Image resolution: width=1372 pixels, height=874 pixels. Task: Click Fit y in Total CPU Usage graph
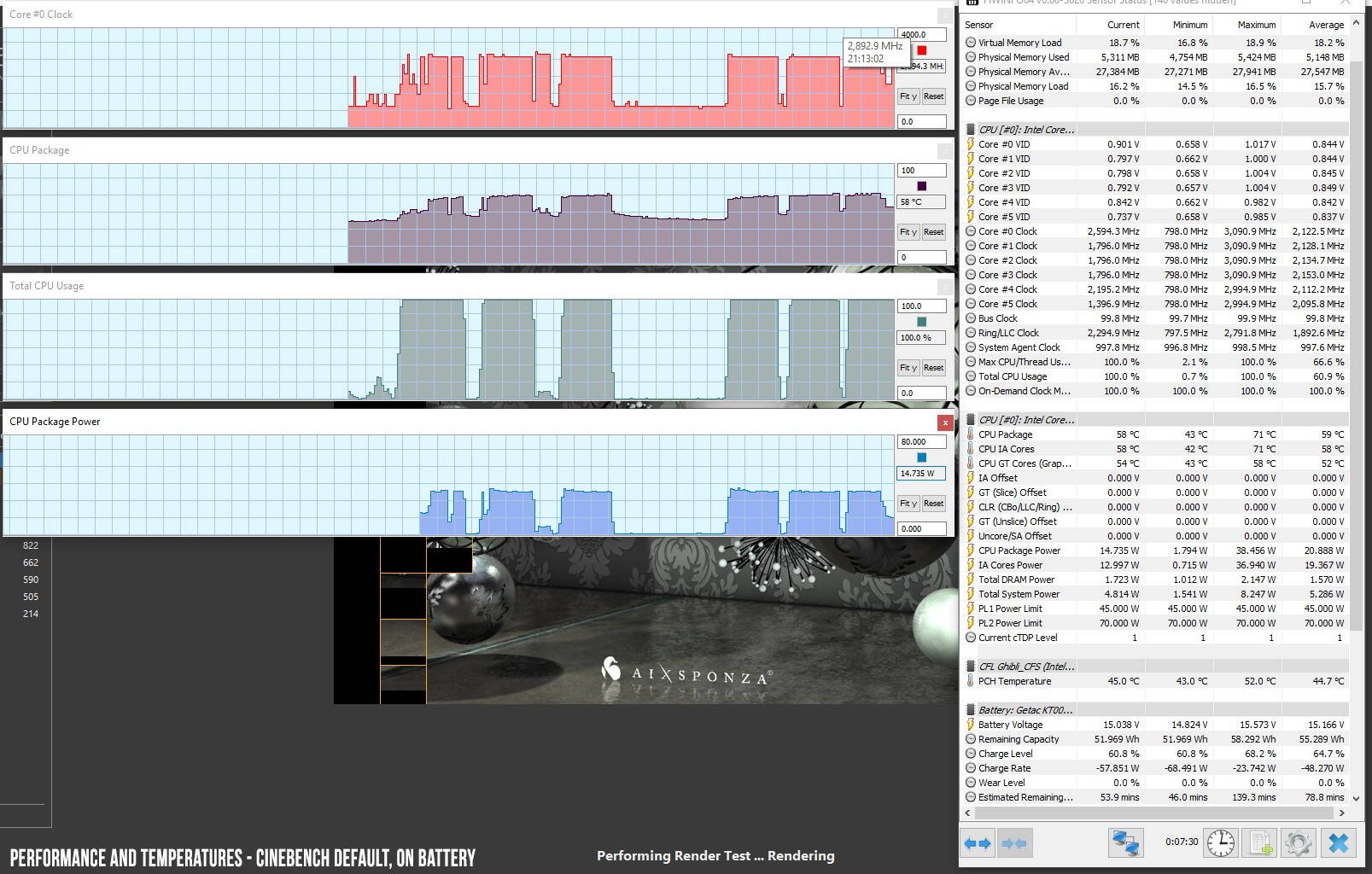pos(908,368)
